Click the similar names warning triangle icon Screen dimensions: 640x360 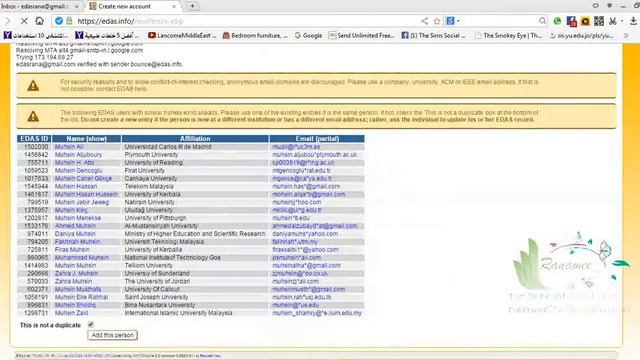tap(33, 116)
